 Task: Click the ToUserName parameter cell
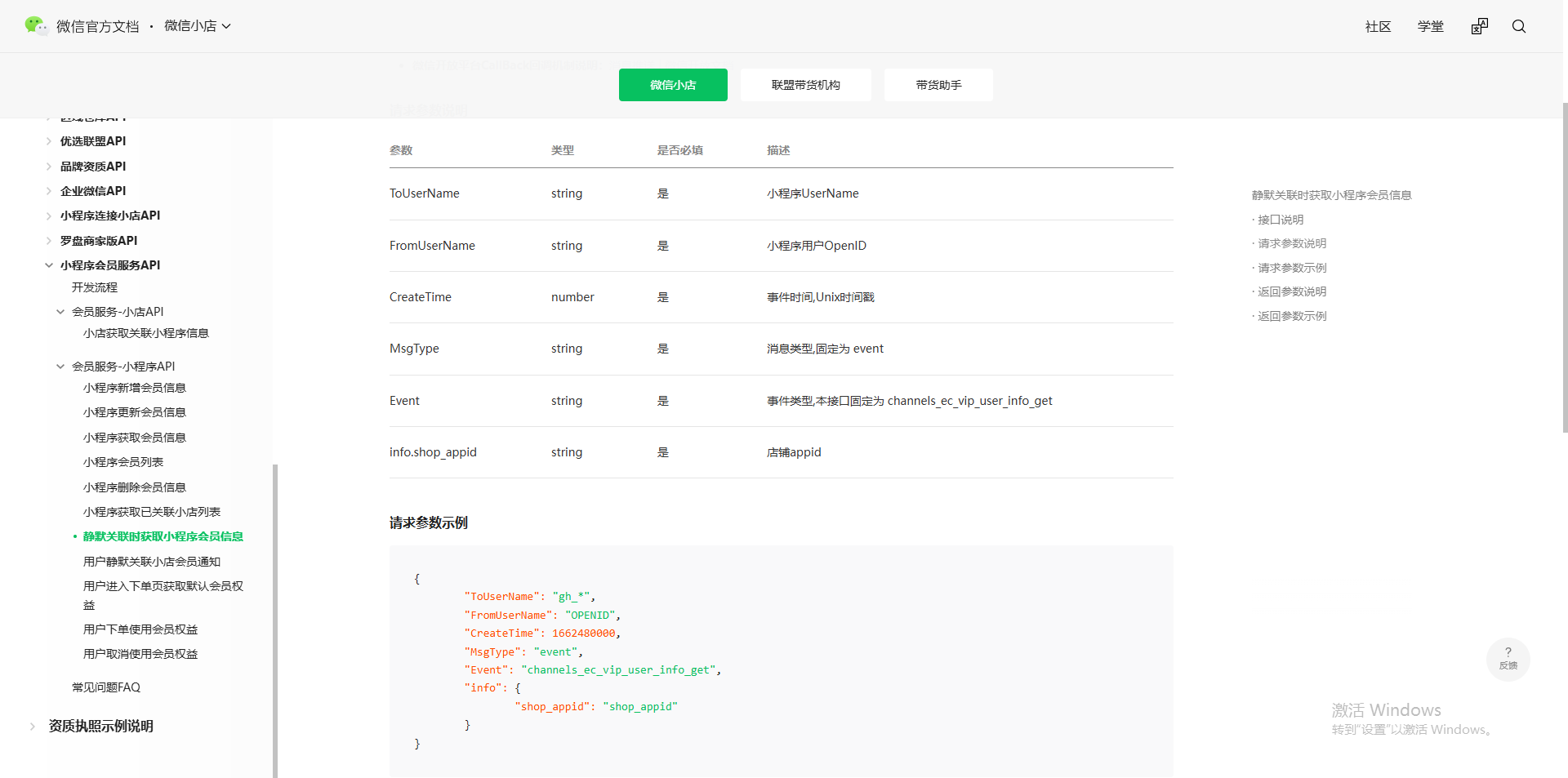tap(425, 193)
